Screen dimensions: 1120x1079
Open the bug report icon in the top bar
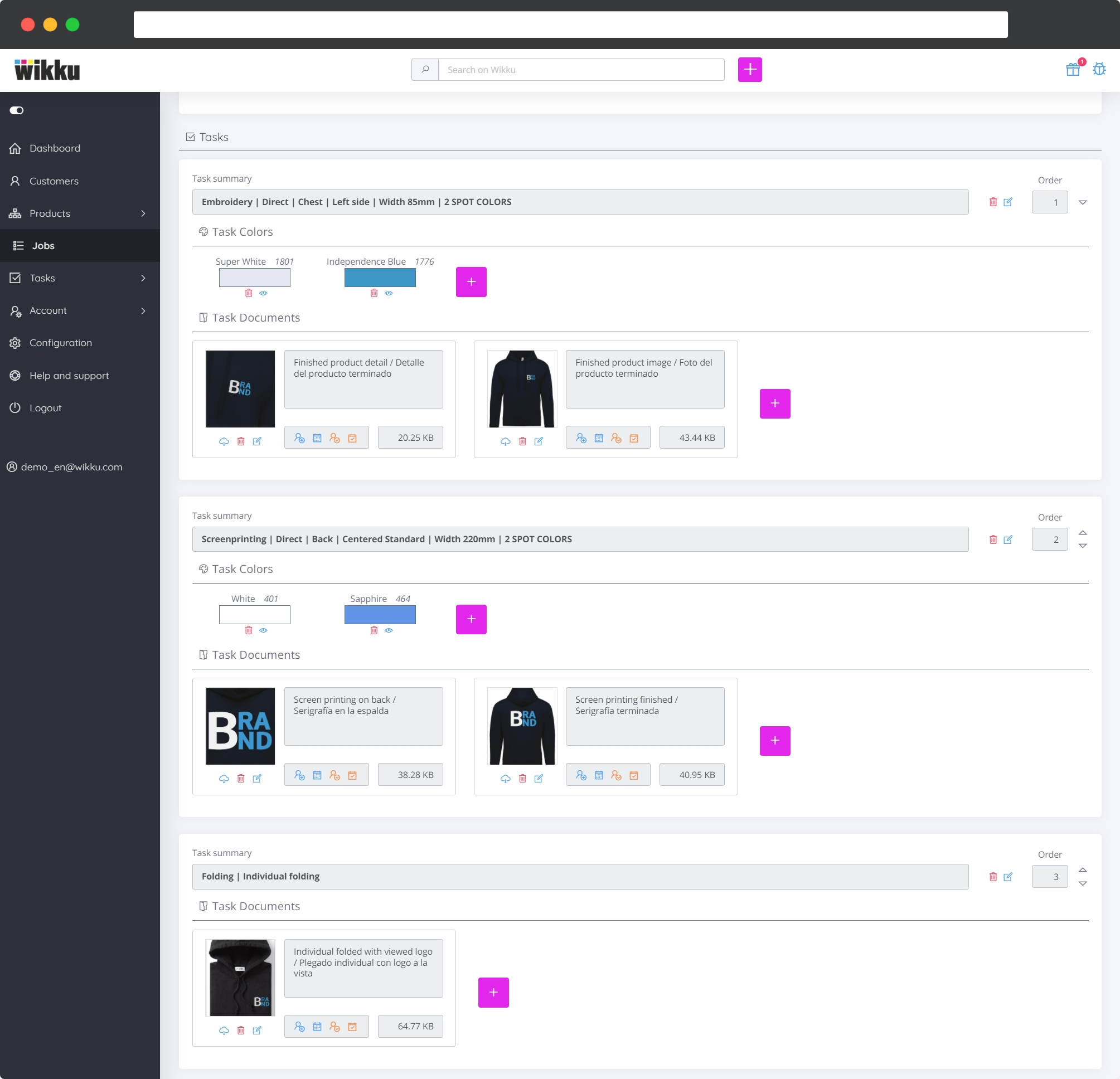1099,69
